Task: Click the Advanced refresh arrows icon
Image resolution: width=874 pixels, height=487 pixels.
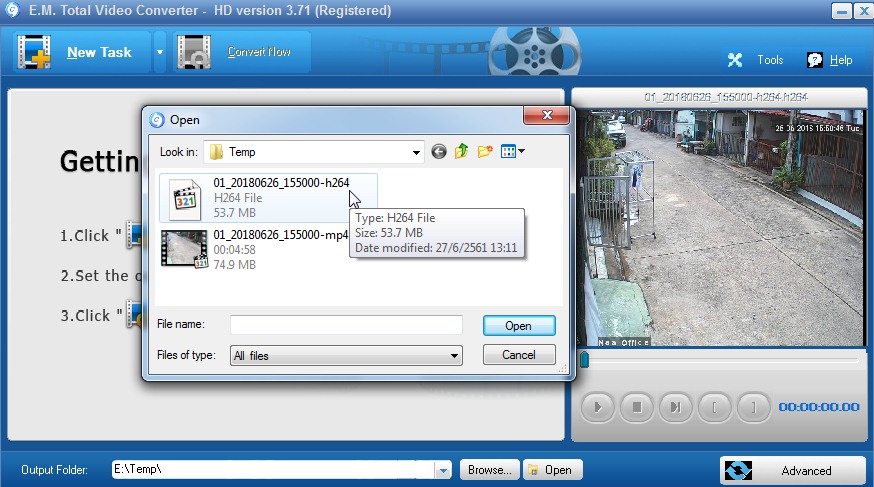Action: click(x=738, y=471)
